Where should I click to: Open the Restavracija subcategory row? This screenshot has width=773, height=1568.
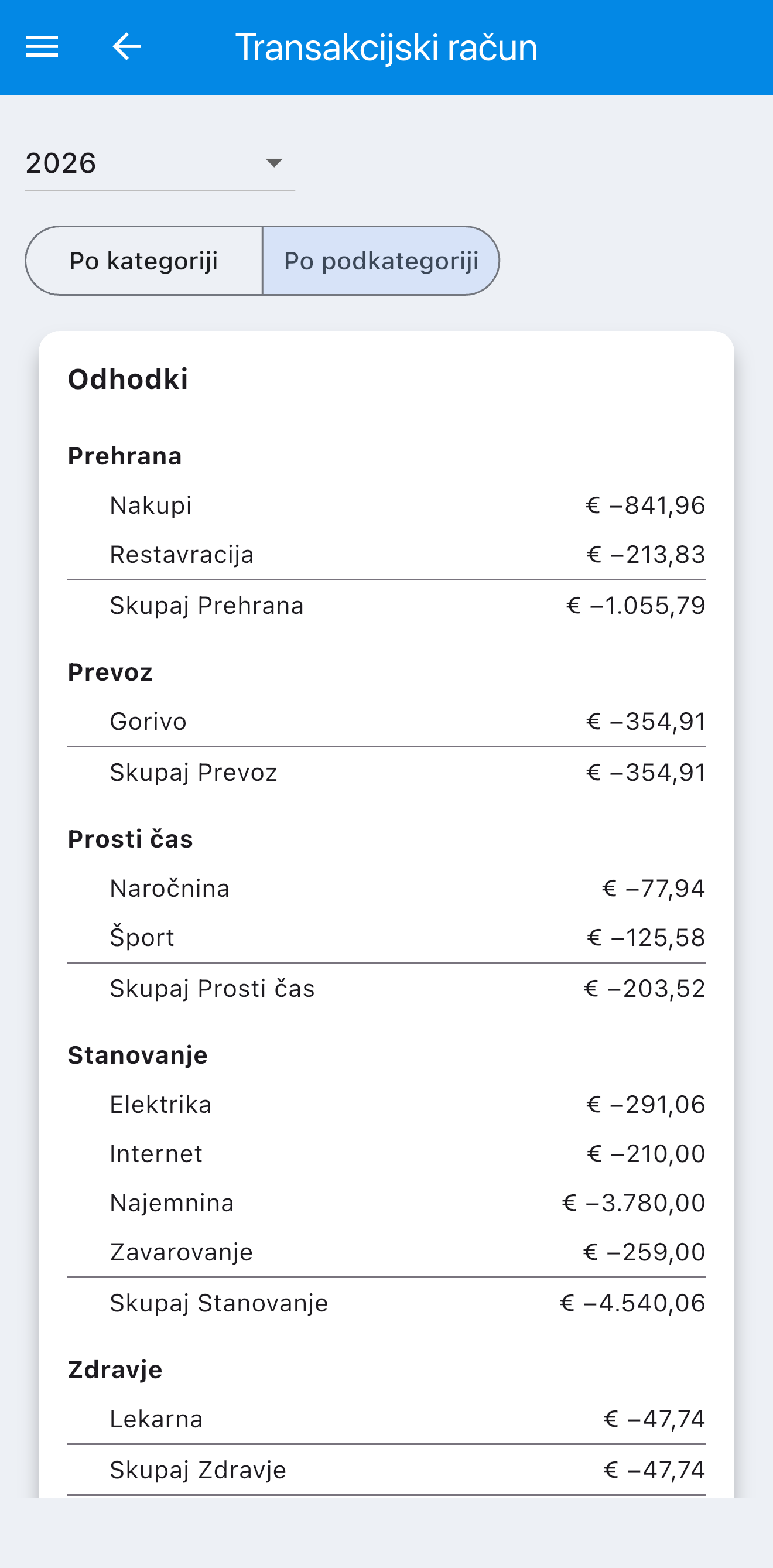(386, 555)
